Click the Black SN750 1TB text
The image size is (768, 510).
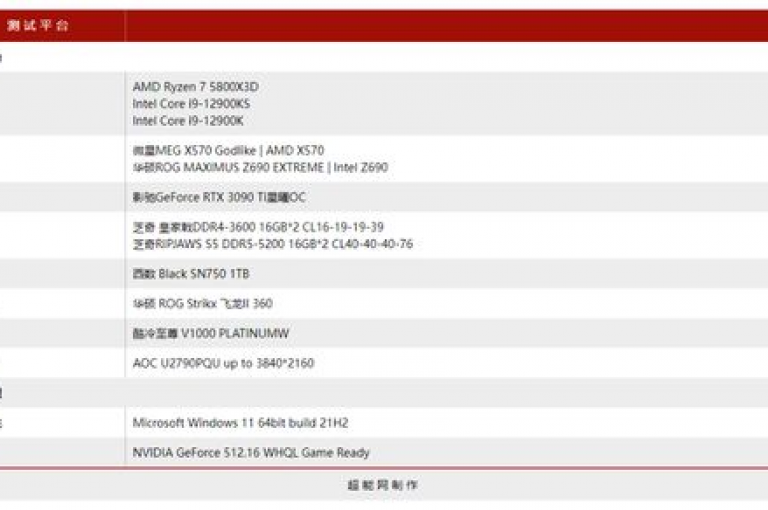pyautogui.click(x=191, y=274)
